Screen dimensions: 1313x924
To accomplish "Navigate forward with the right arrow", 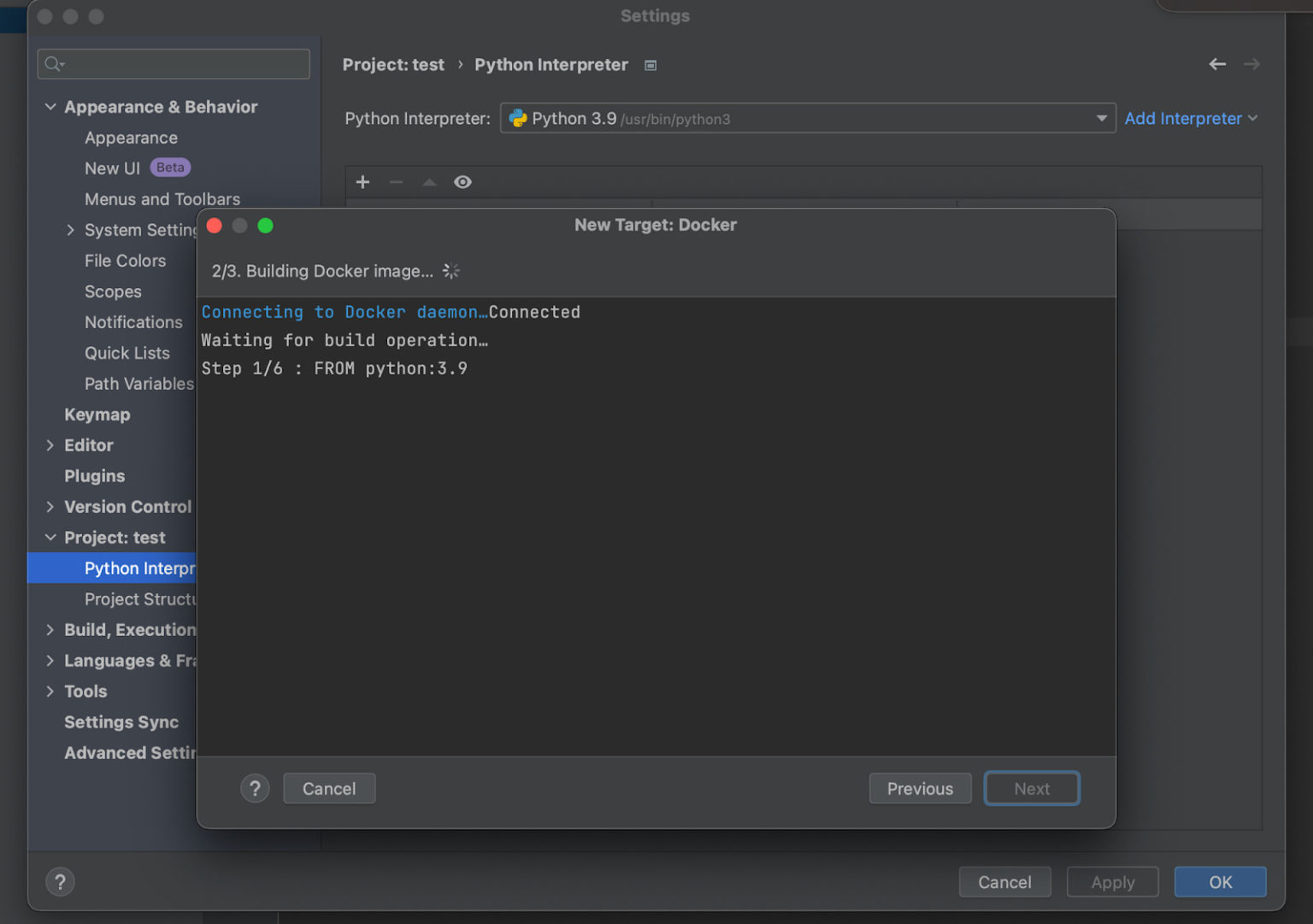I will [x=1251, y=64].
